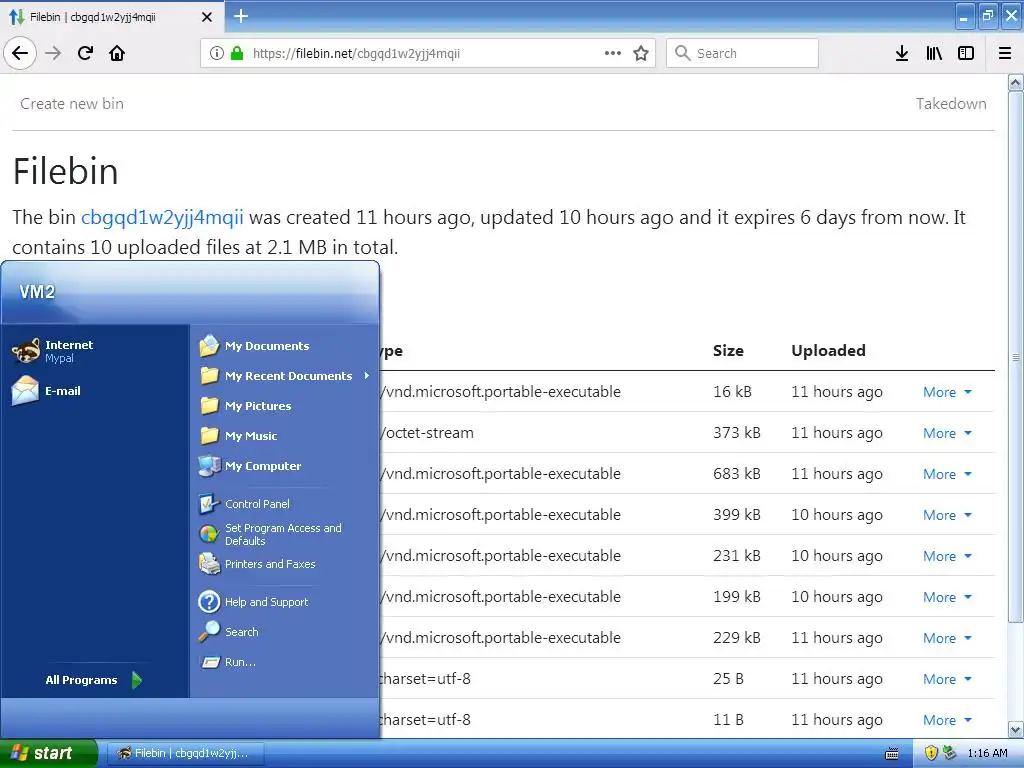Click the security shield tray icon
This screenshot has width=1024, height=768.
coord(931,753)
